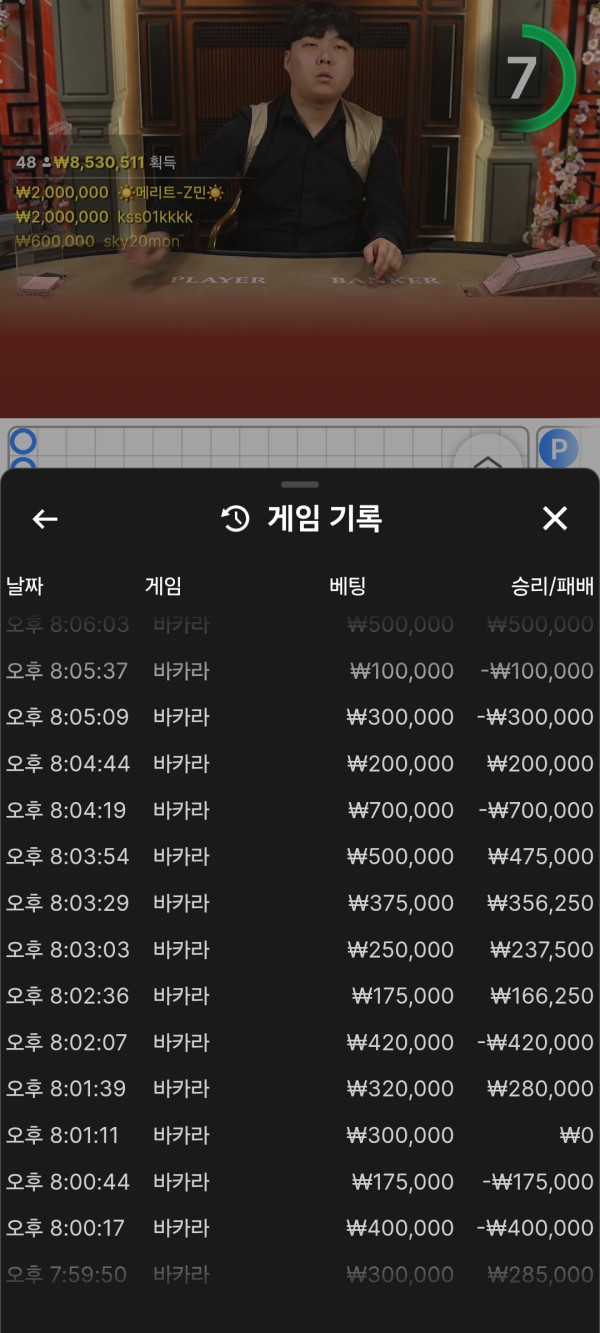This screenshot has height=1333, width=600.
Task: Open the 8:05:37 baccarat record
Action: (x=300, y=671)
